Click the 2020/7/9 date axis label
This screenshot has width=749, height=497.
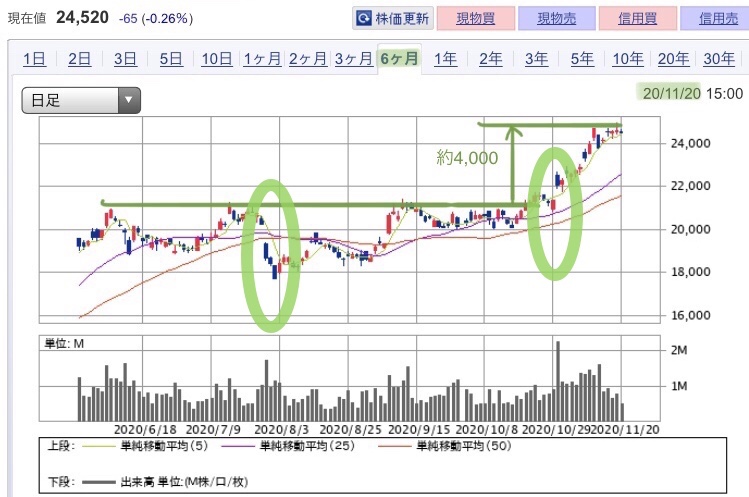click(x=213, y=430)
